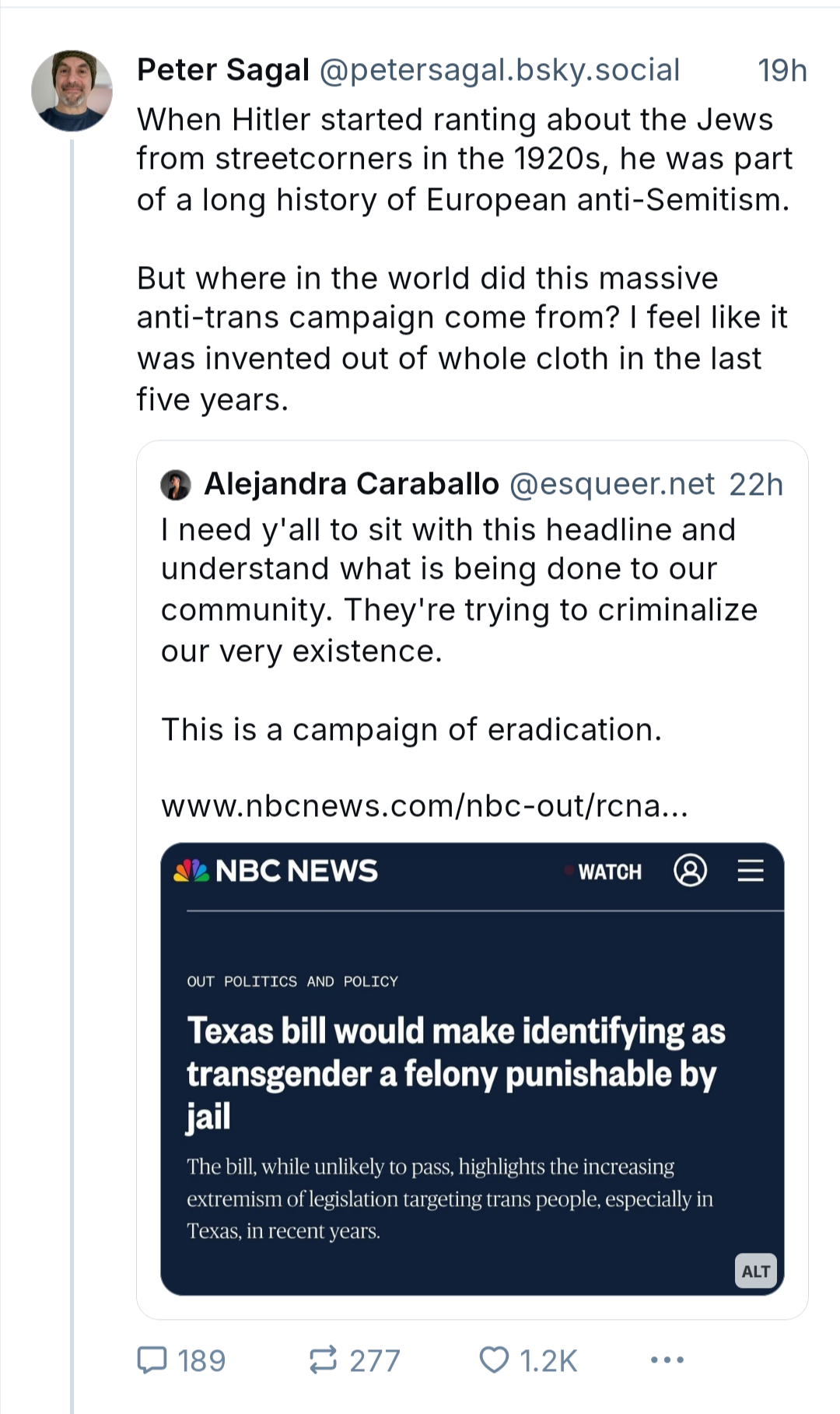The width and height of the screenshot is (840, 1414).
Task: Click the repost arrows icon
Action: [x=323, y=1360]
